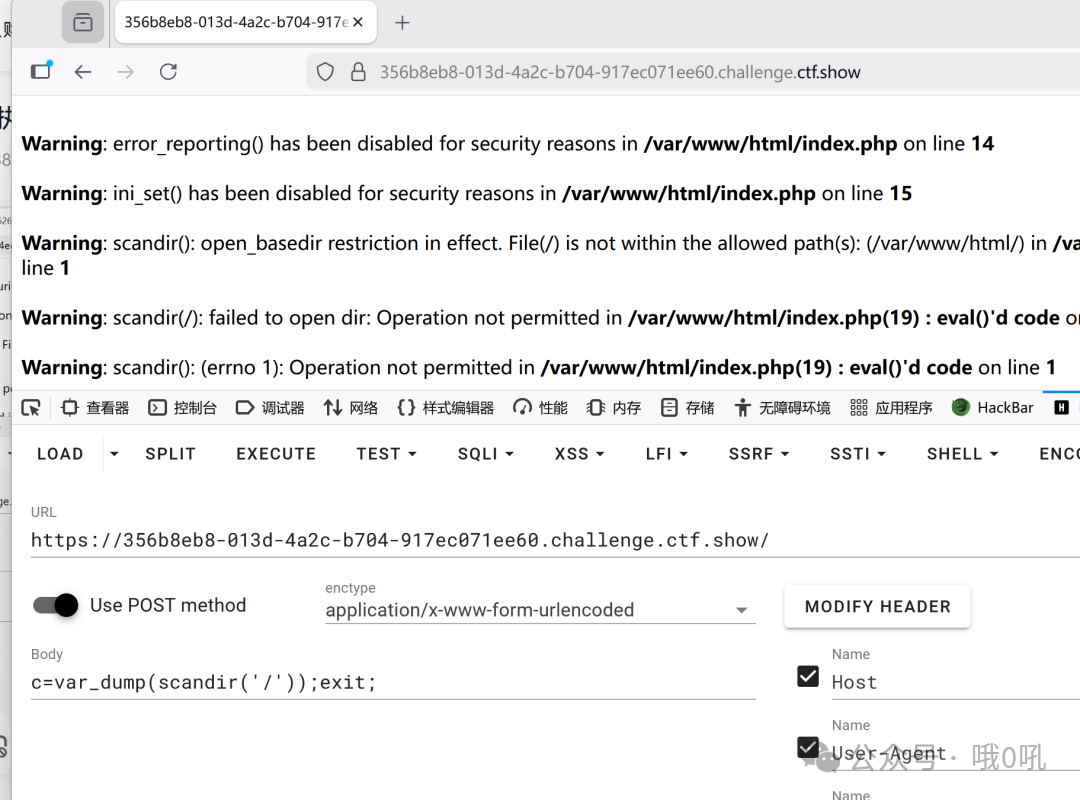The height and width of the screenshot is (800, 1080).
Task: Open the enctype dropdown selector
Action: click(x=540, y=610)
